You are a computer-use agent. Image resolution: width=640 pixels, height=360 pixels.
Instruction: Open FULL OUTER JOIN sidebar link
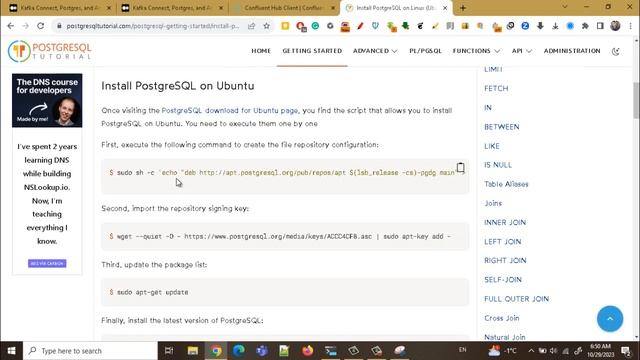click(x=516, y=299)
